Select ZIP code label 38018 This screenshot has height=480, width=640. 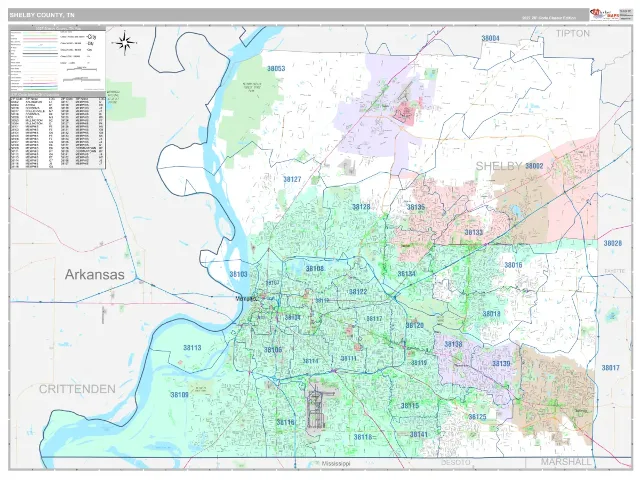coord(491,314)
